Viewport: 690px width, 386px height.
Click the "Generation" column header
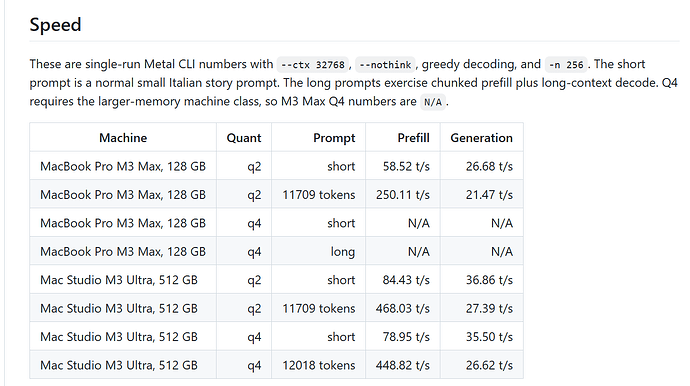(481, 138)
